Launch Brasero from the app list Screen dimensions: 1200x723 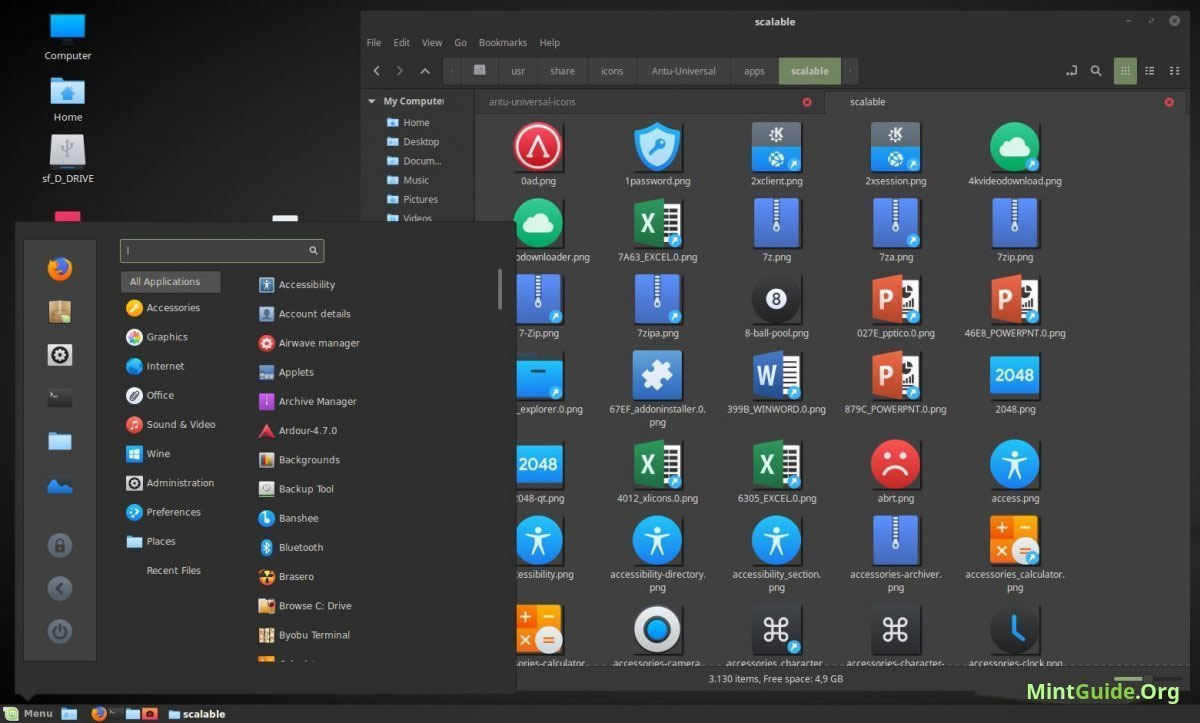pyautogui.click(x=286, y=576)
